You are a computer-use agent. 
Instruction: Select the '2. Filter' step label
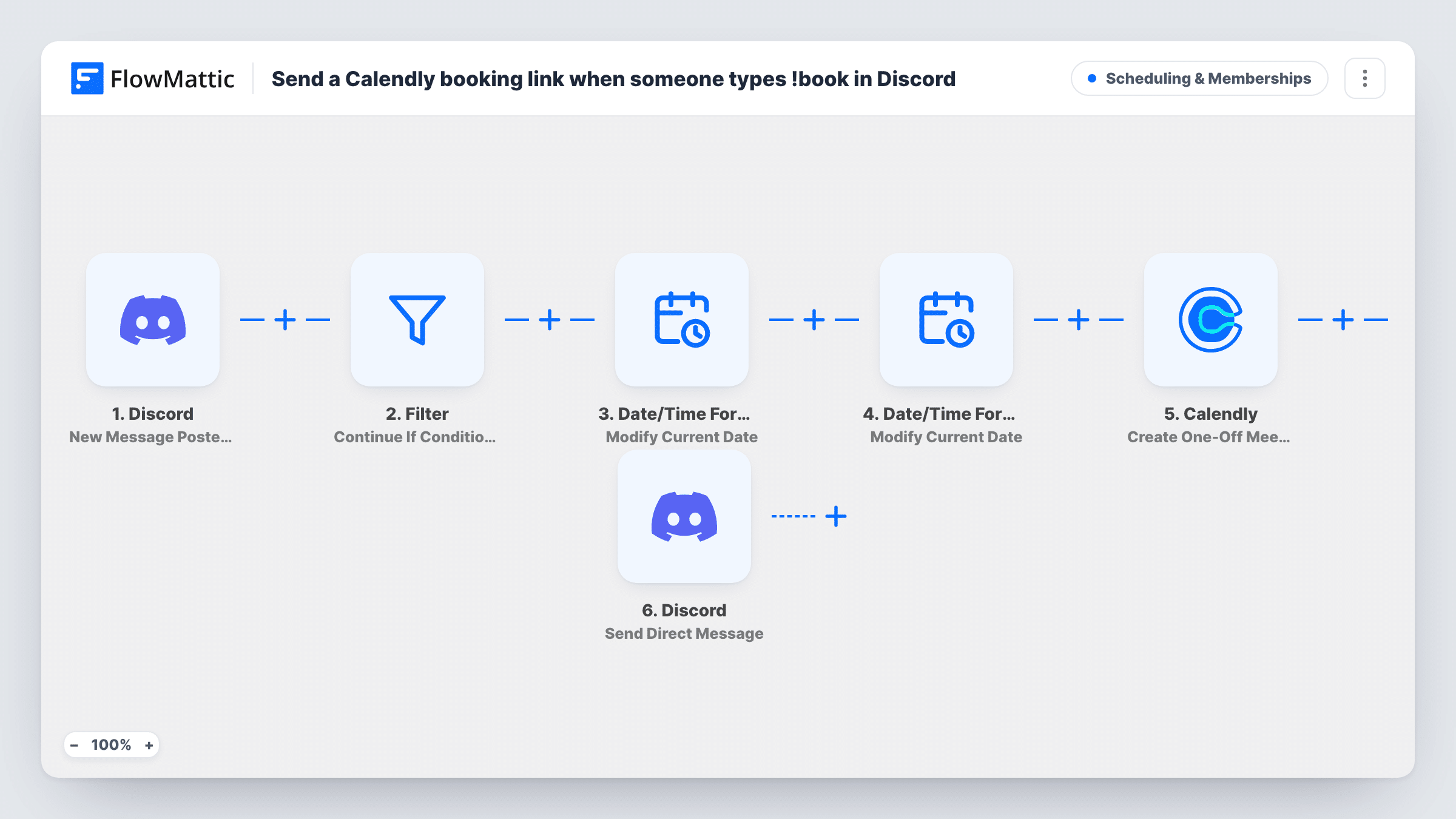point(417,414)
